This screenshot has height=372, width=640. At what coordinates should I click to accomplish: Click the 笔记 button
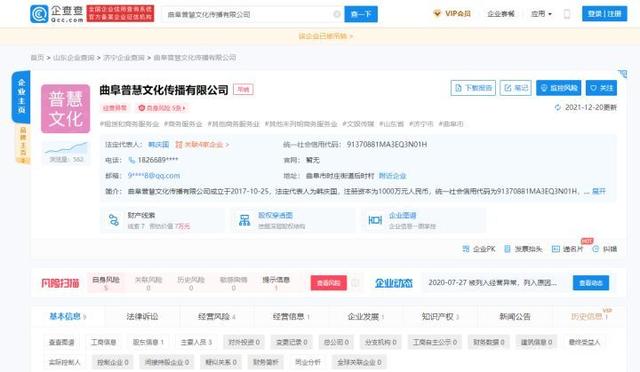pyautogui.click(x=516, y=88)
